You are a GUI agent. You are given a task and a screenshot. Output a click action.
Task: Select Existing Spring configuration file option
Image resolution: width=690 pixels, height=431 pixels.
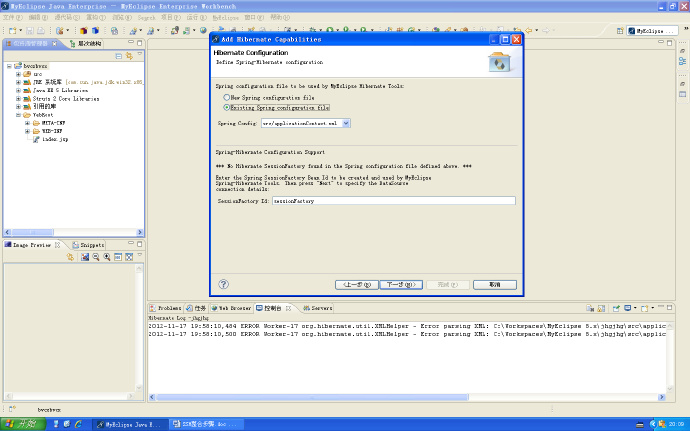[276, 107]
